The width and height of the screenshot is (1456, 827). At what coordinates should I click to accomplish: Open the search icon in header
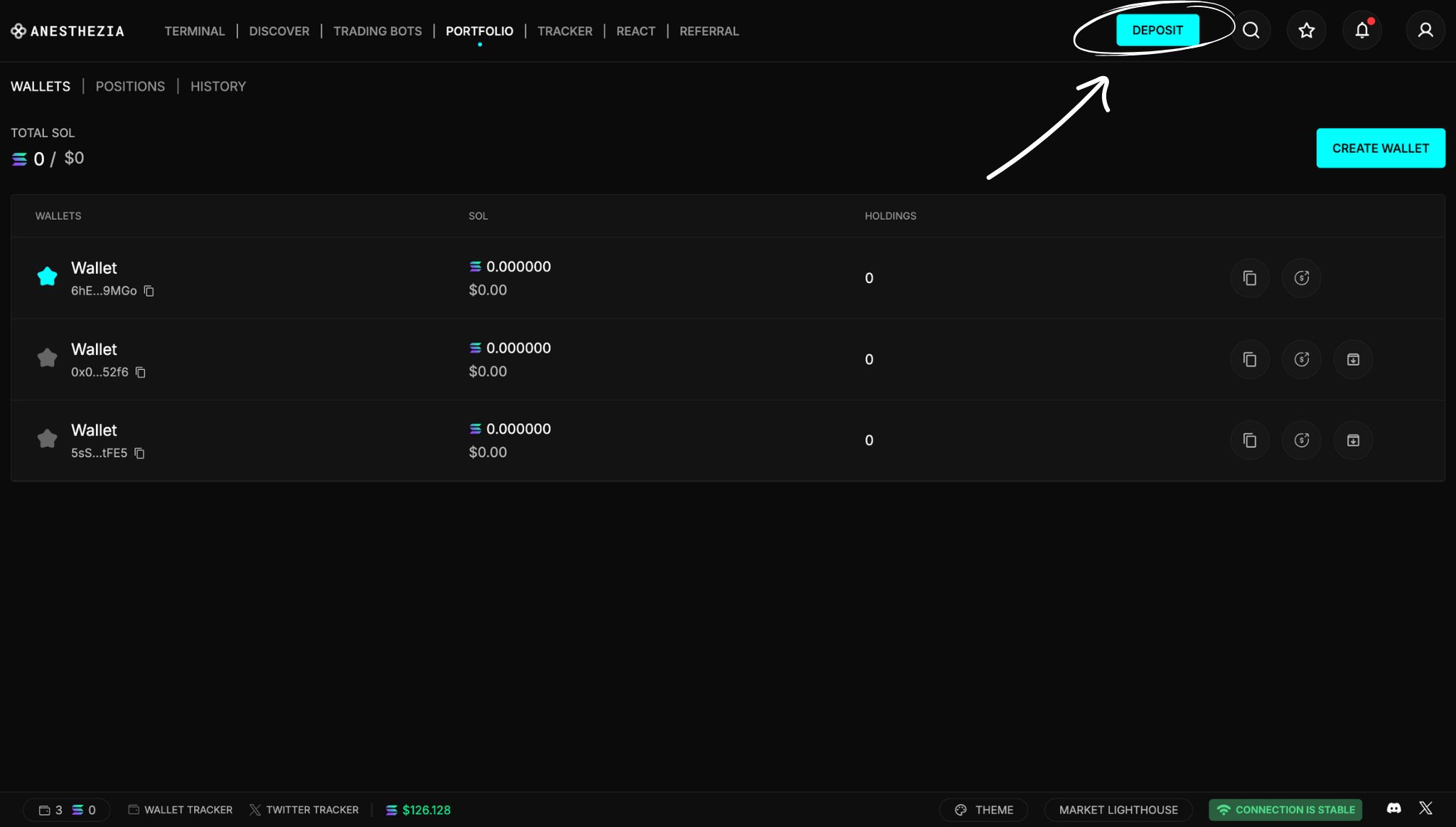point(1251,31)
